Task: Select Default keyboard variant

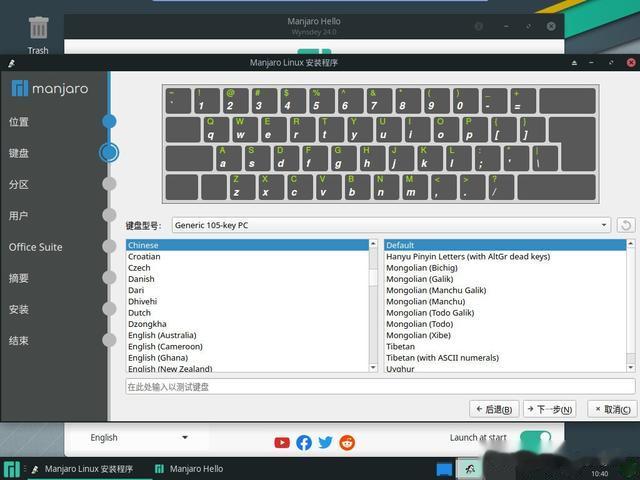Action: tap(505, 245)
